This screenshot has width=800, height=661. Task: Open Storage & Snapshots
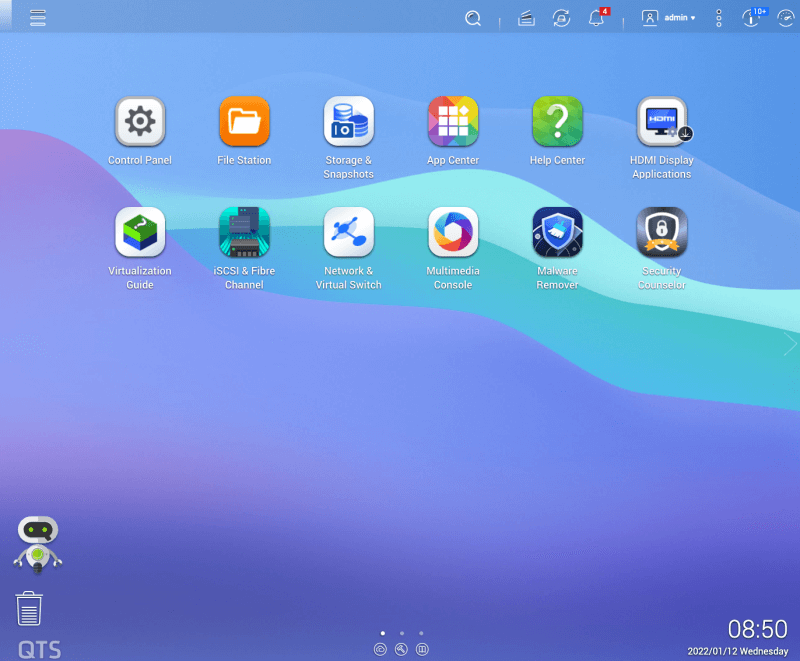point(348,121)
